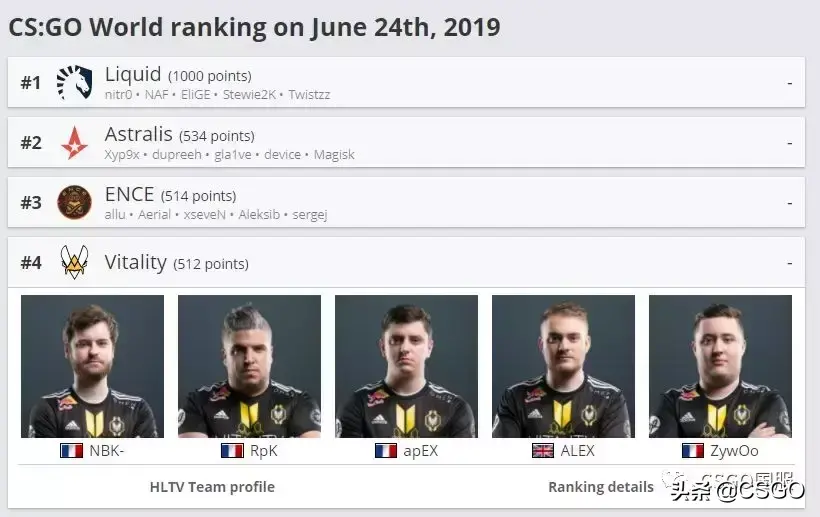Collapse the #4 Vitality ranking row
The image size is (820, 517).
(789, 263)
